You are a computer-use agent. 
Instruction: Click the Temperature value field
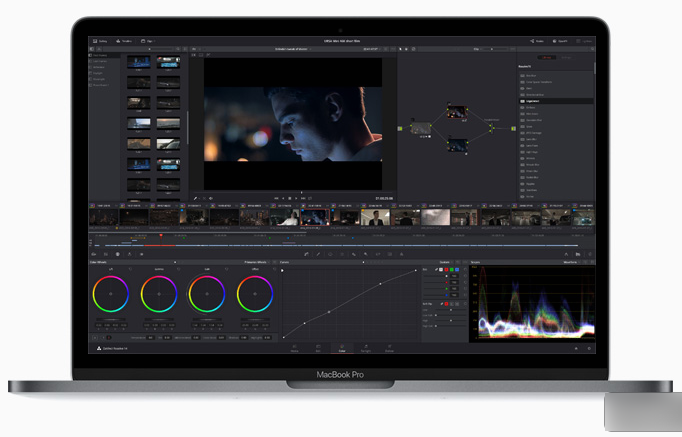(150, 337)
